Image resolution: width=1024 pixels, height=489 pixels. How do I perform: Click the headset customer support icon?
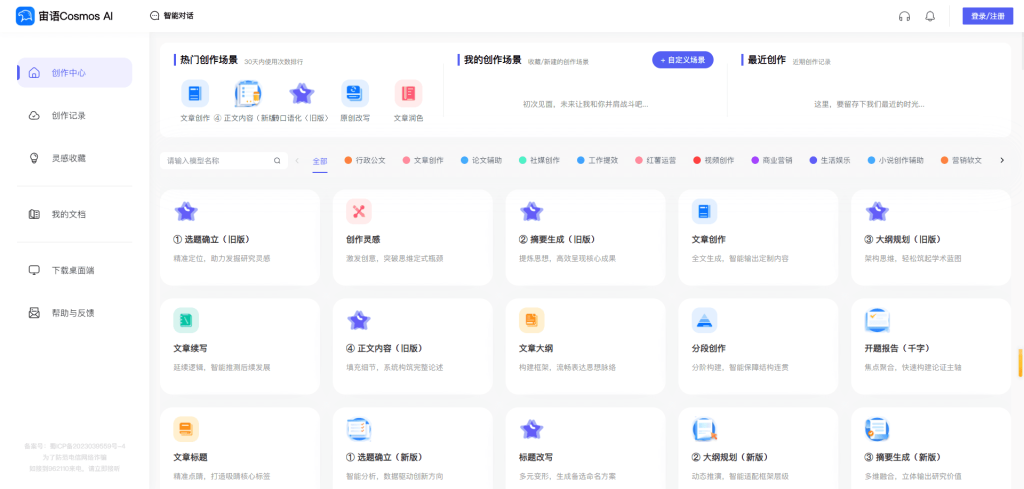point(904,16)
